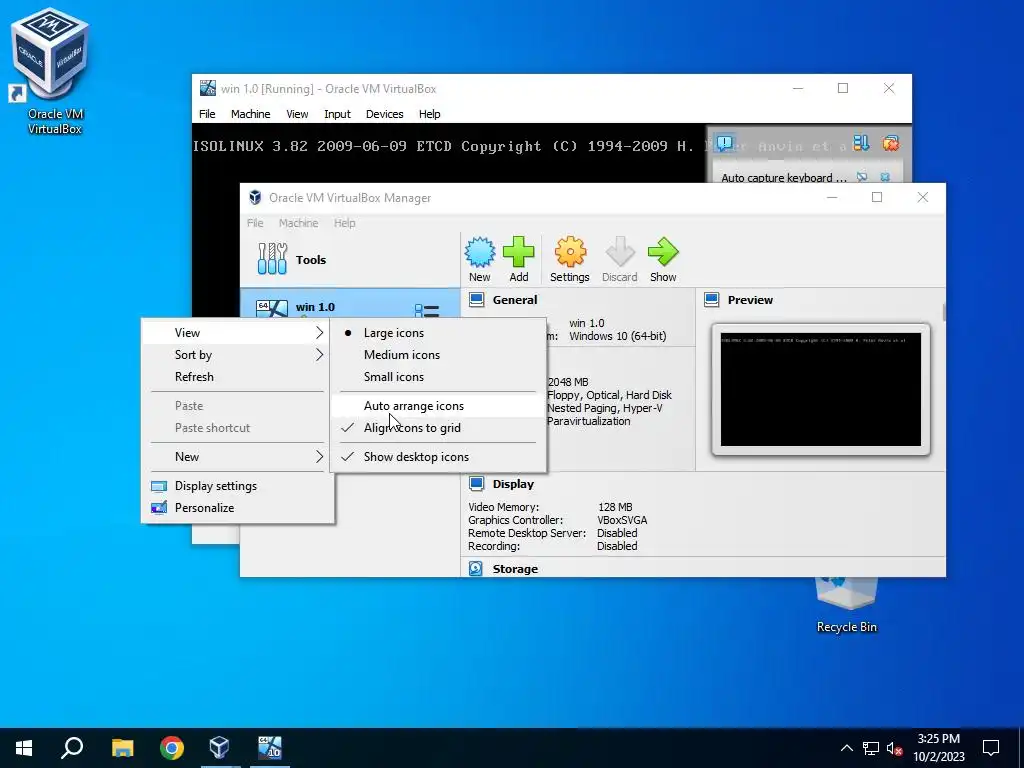Click the running win 1.0 VM taskbar icon
Viewport: 1024px width, 768px height.
269,748
